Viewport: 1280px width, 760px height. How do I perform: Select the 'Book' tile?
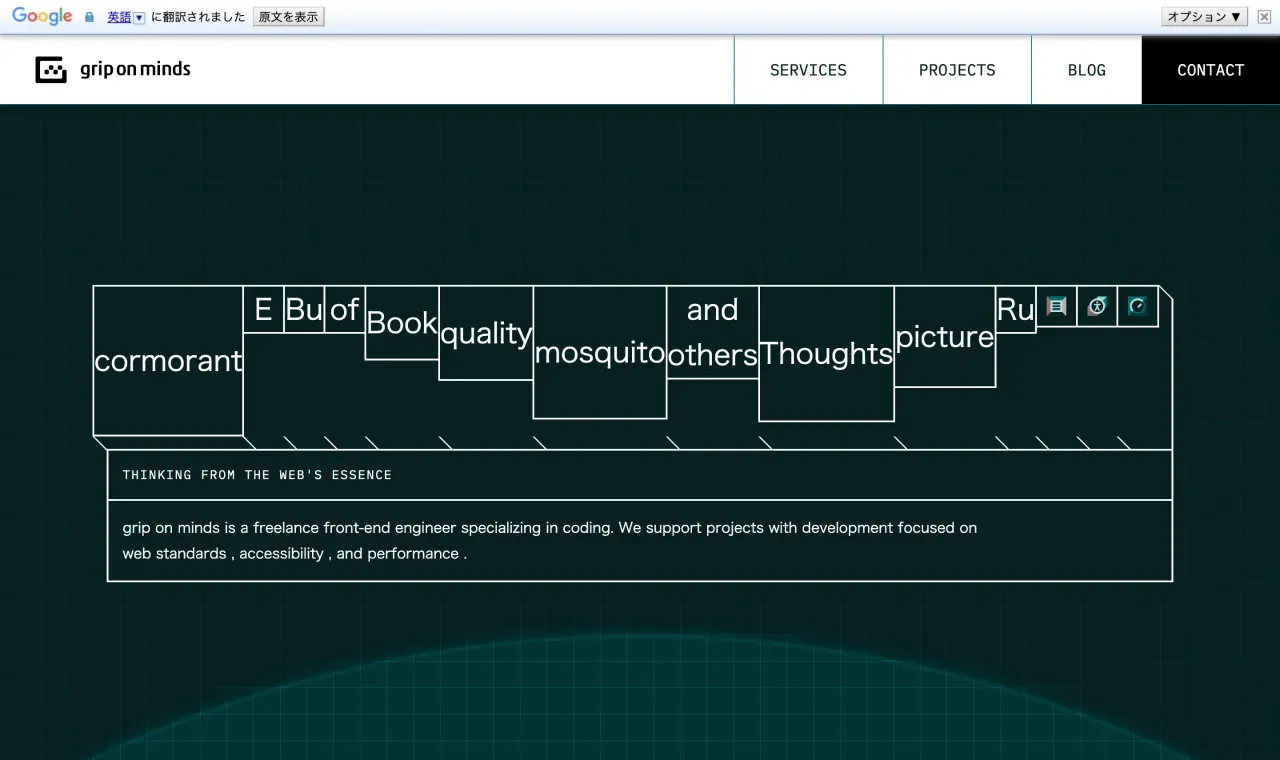pos(401,323)
